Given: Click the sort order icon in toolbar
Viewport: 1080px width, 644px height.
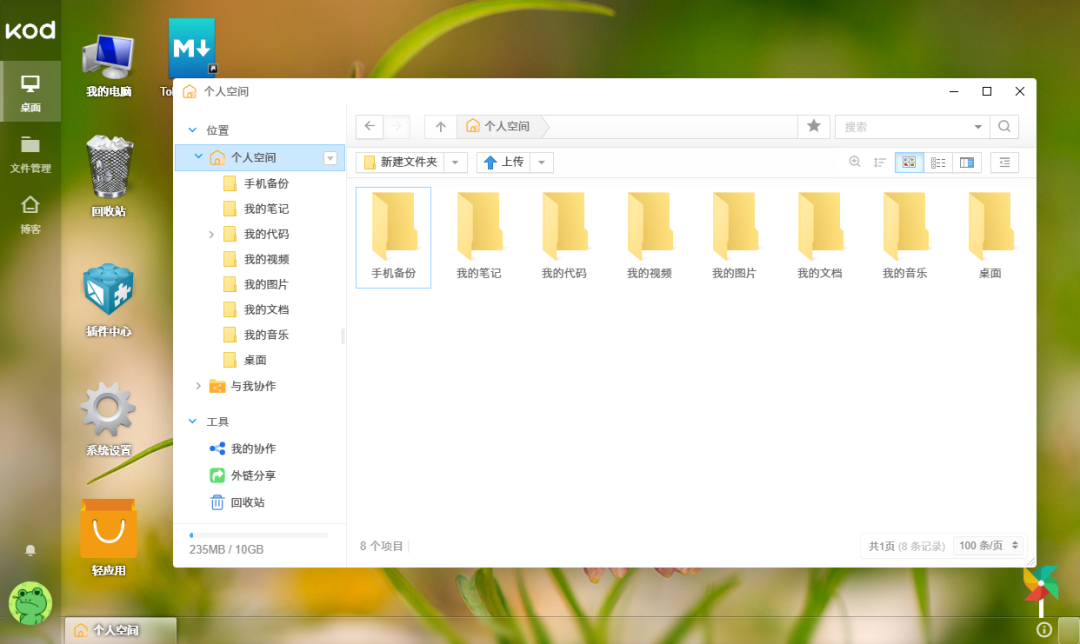Looking at the screenshot, I should click(x=880, y=162).
